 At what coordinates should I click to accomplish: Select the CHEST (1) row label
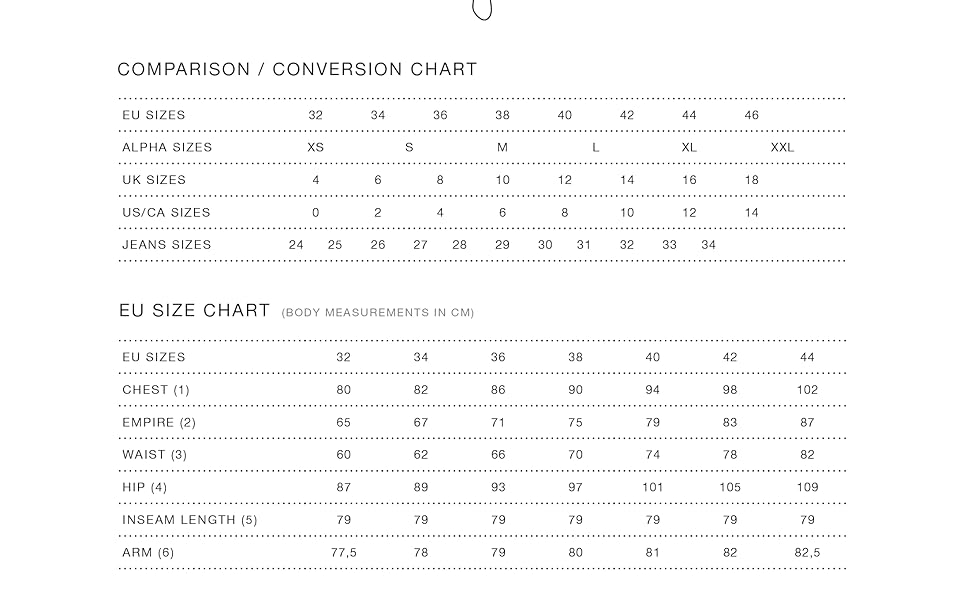[x=156, y=390]
